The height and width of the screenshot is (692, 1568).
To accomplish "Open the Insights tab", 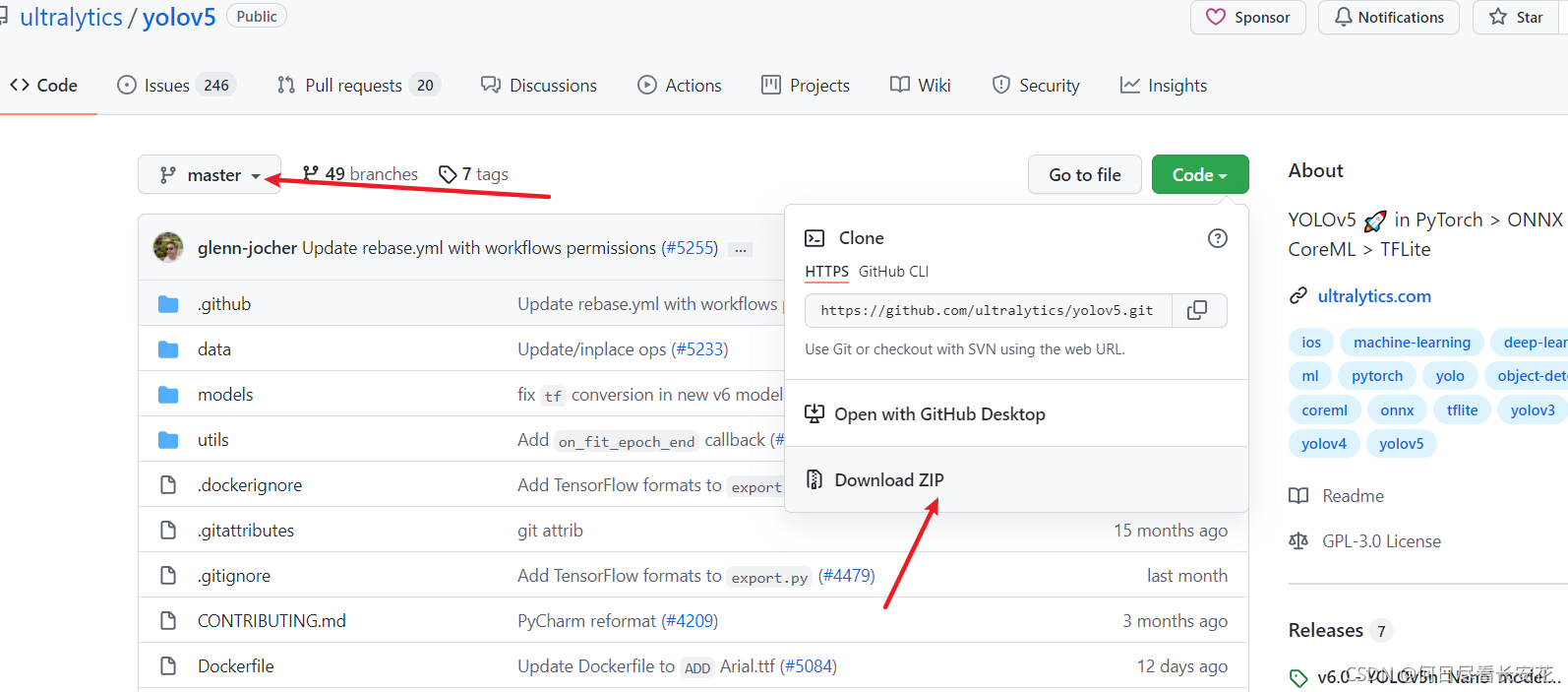I will tap(1164, 86).
